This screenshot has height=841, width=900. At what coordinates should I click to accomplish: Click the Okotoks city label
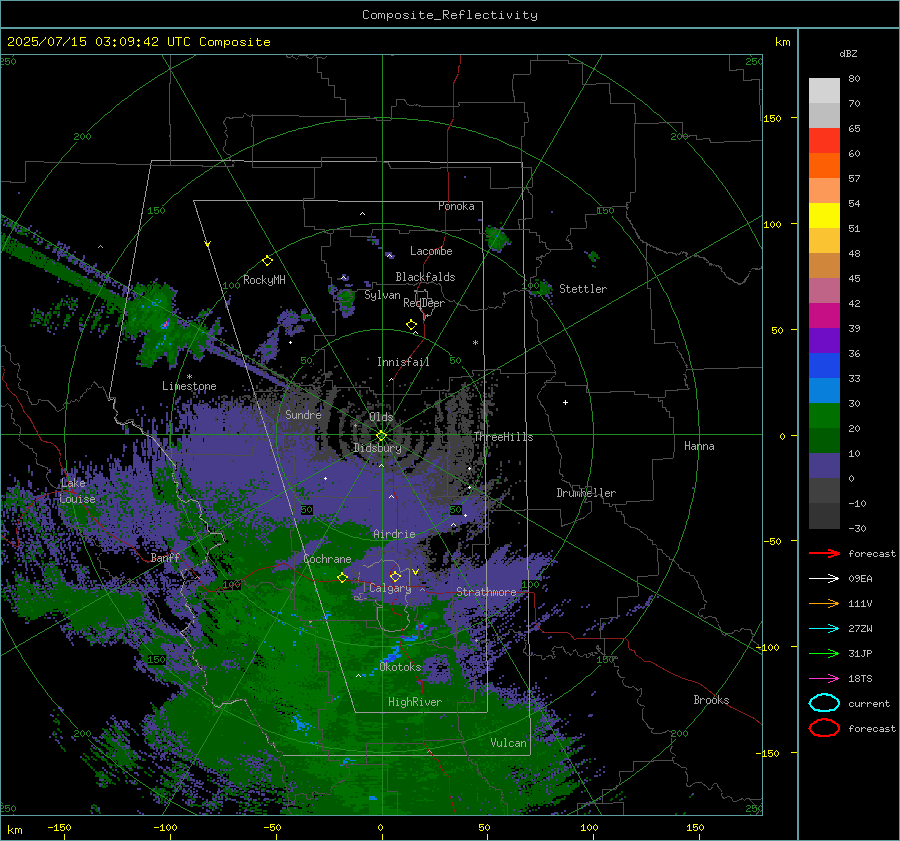400,667
